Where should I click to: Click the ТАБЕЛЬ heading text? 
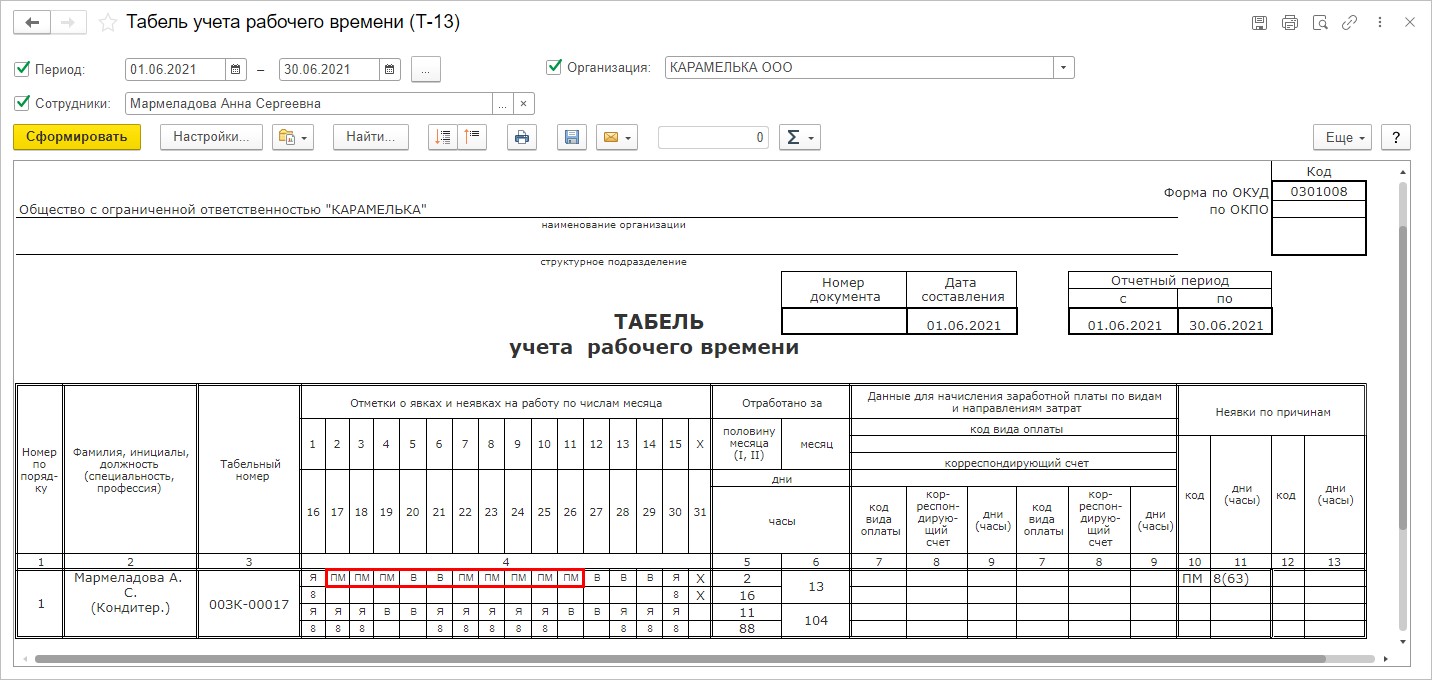click(x=658, y=322)
